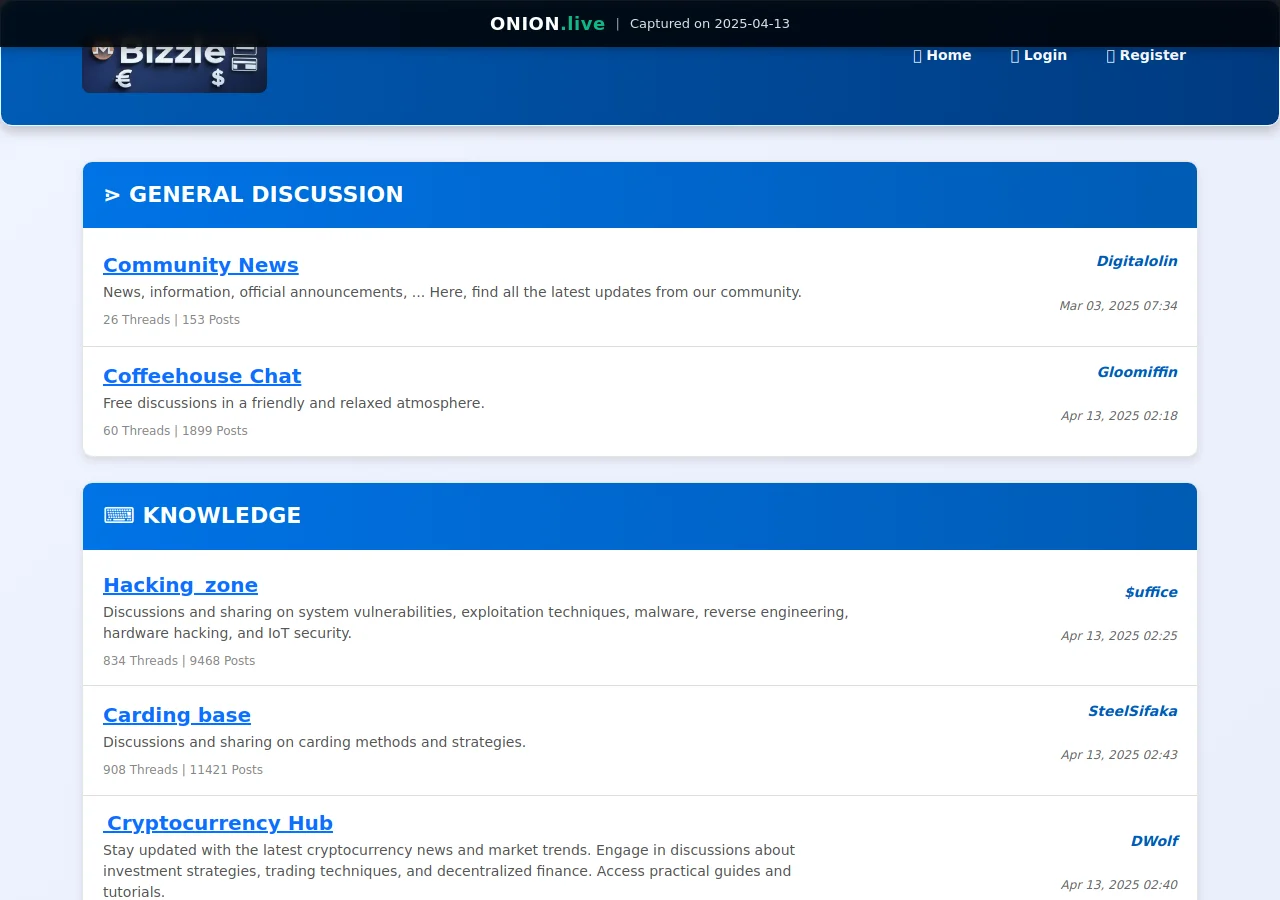The image size is (1280, 900).
Task: Go to the Home page
Action: coord(948,56)
